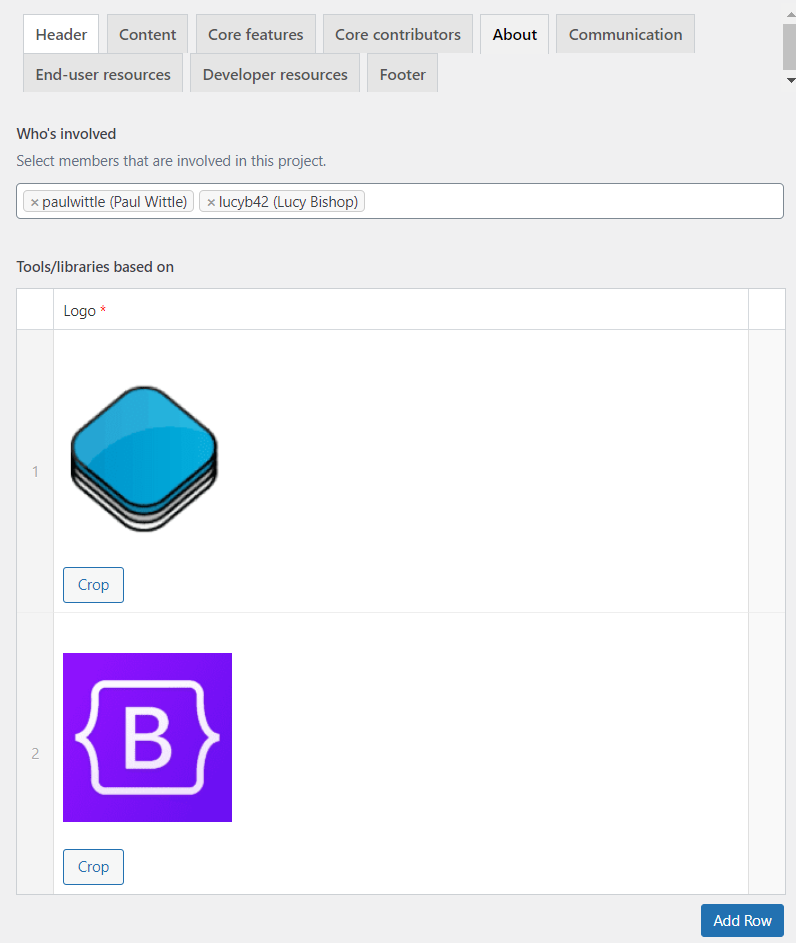Click the About tab
This screenshot has width=796, height=943.
(515, 34)
